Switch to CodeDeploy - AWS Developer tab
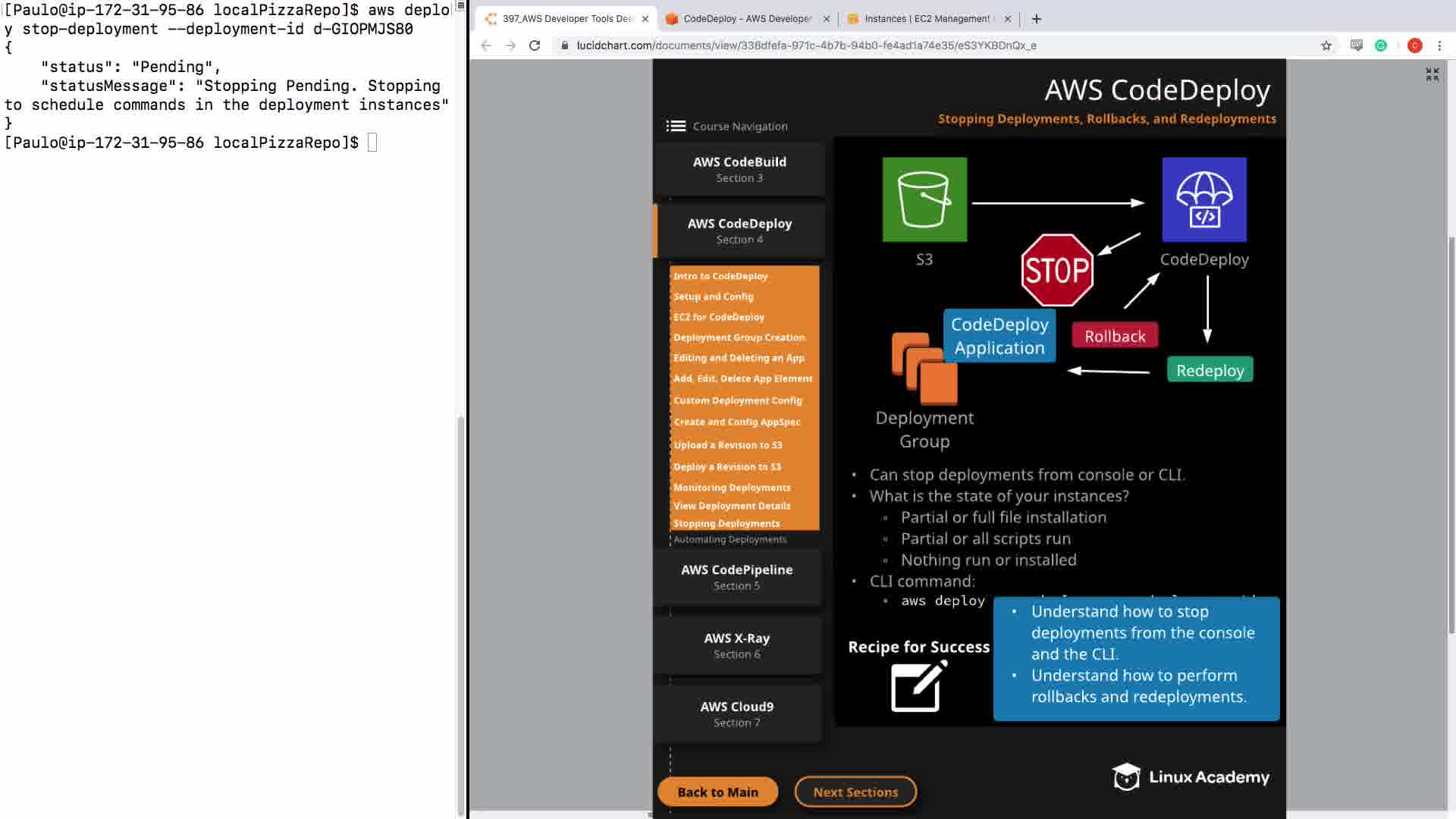1456x819 pixels. tap(746, 19)
